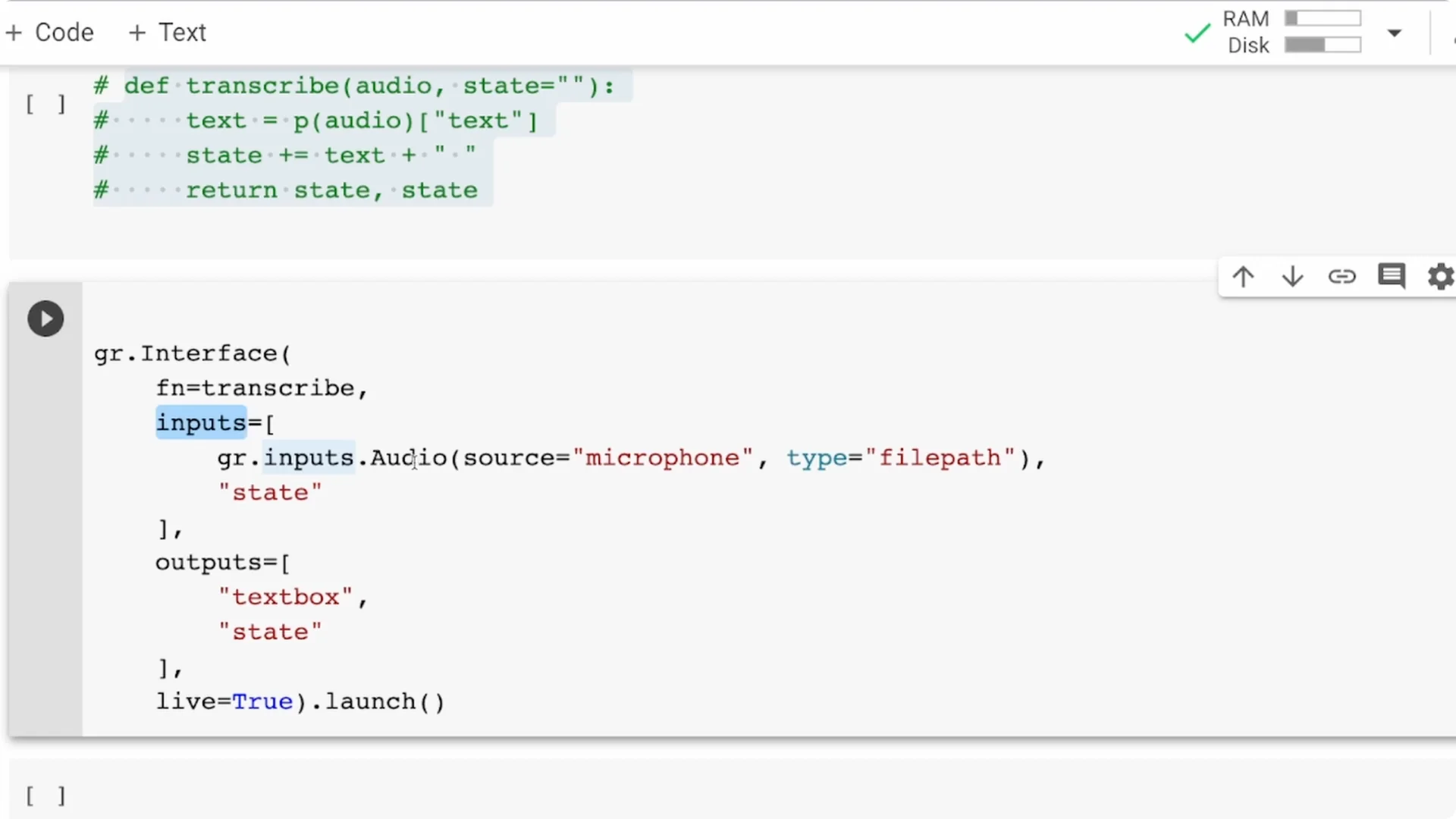The height and width of the screenshot is (819, 1456).
Task: Copy a link to the current cell
Action: pos(1342,277)
